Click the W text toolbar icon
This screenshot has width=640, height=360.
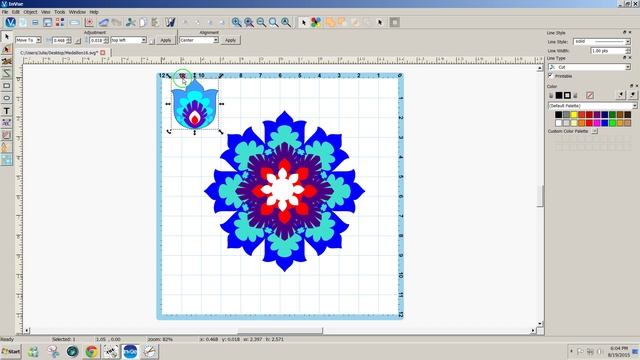pos(170,22)
